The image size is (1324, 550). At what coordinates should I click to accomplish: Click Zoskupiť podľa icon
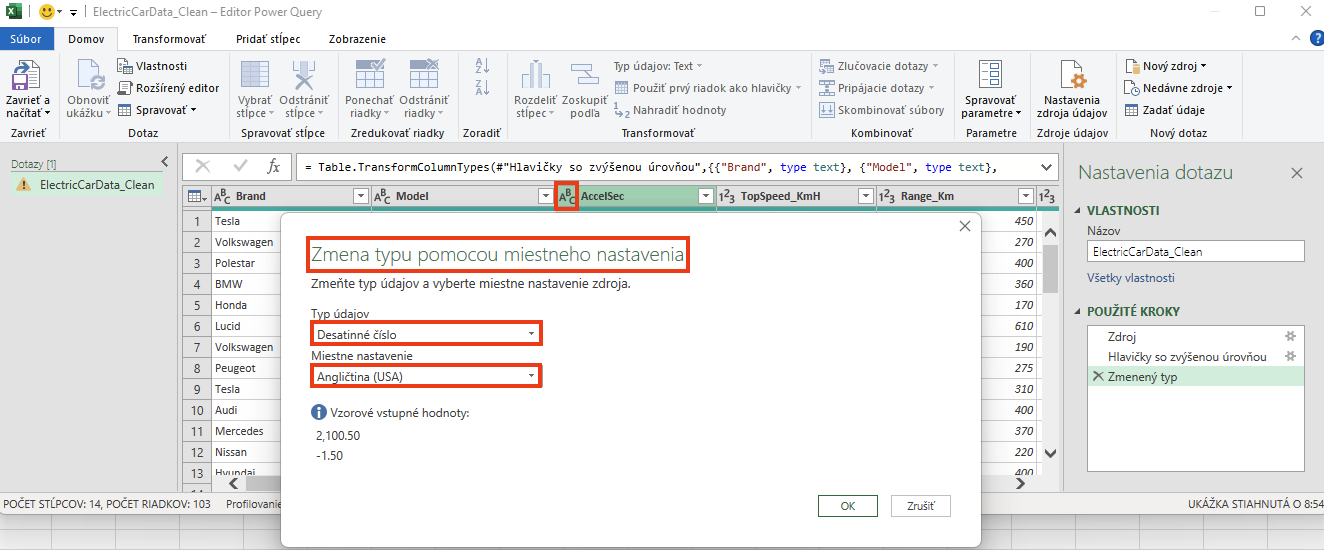tap(584, 76)
